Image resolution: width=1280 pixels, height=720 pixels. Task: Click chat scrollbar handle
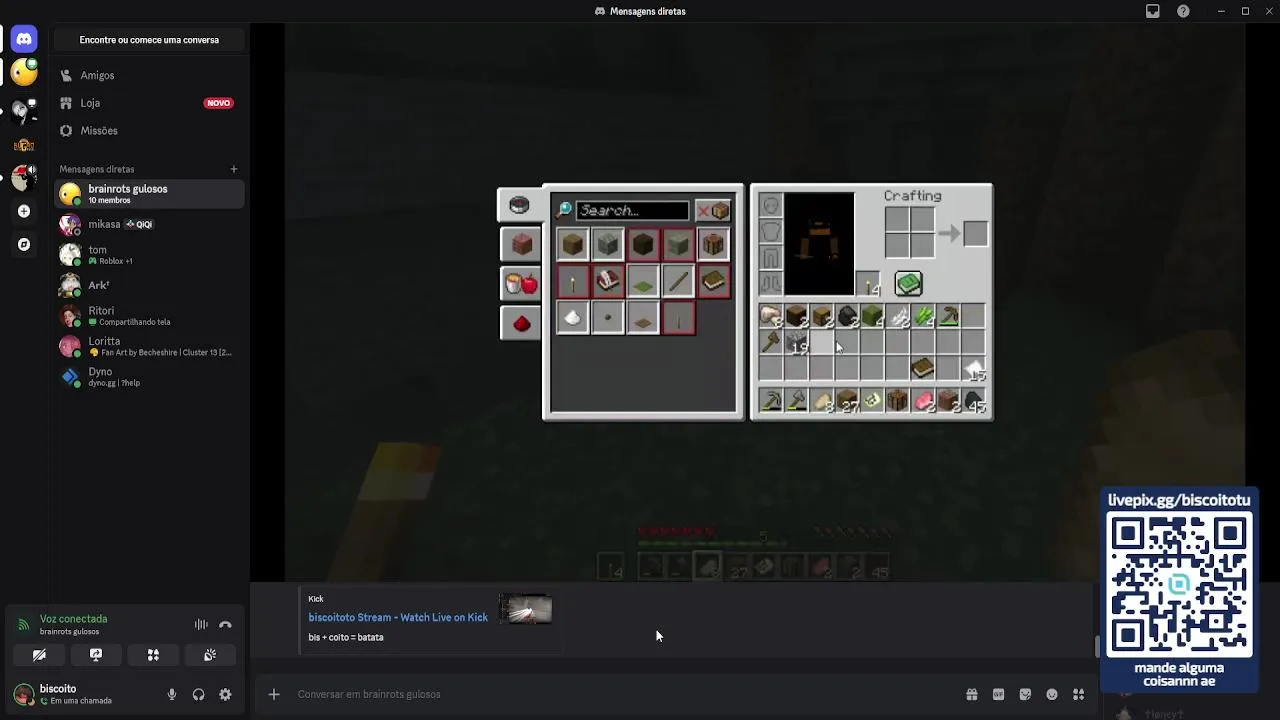[1097, 646]
